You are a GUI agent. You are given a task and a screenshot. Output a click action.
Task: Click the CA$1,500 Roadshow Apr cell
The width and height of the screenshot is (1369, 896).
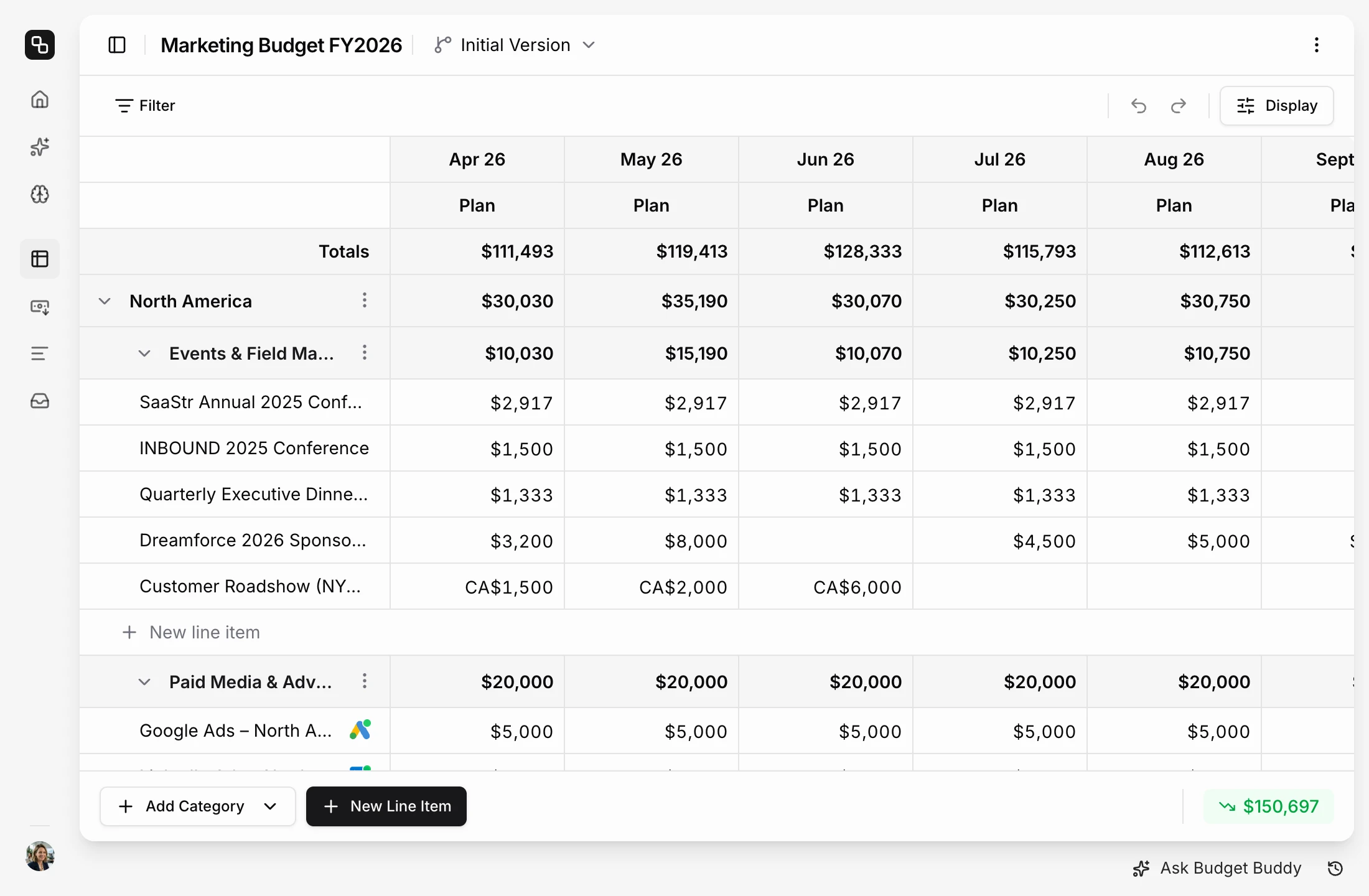(x=477, y=586)
